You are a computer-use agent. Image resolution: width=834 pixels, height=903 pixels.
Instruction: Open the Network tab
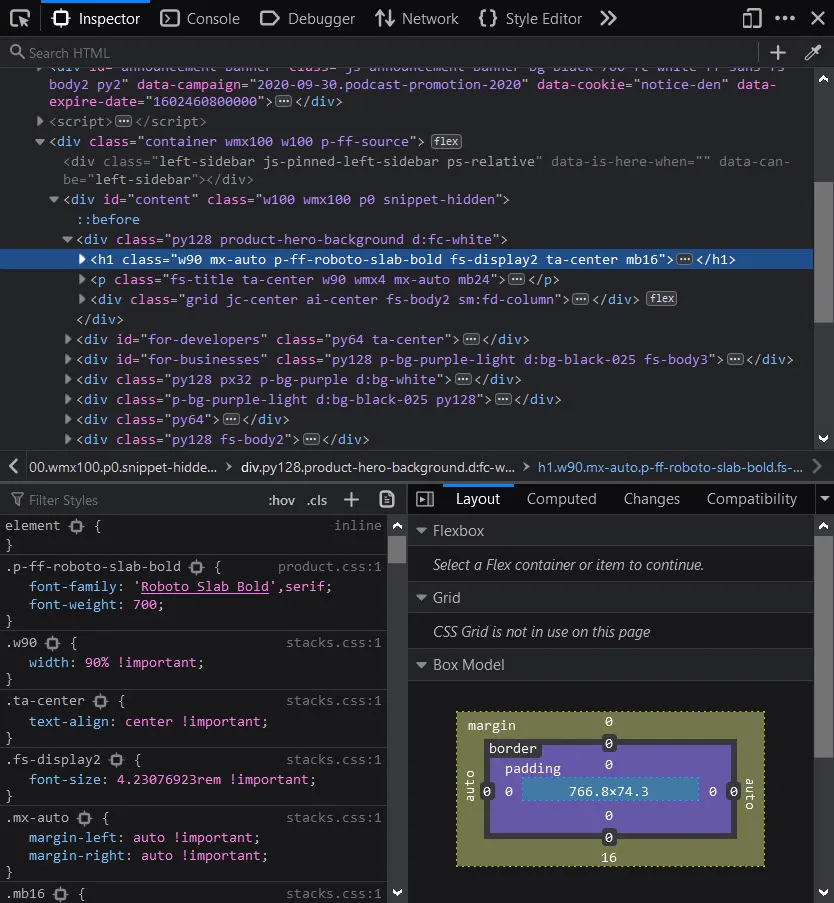tap(416, 18)
